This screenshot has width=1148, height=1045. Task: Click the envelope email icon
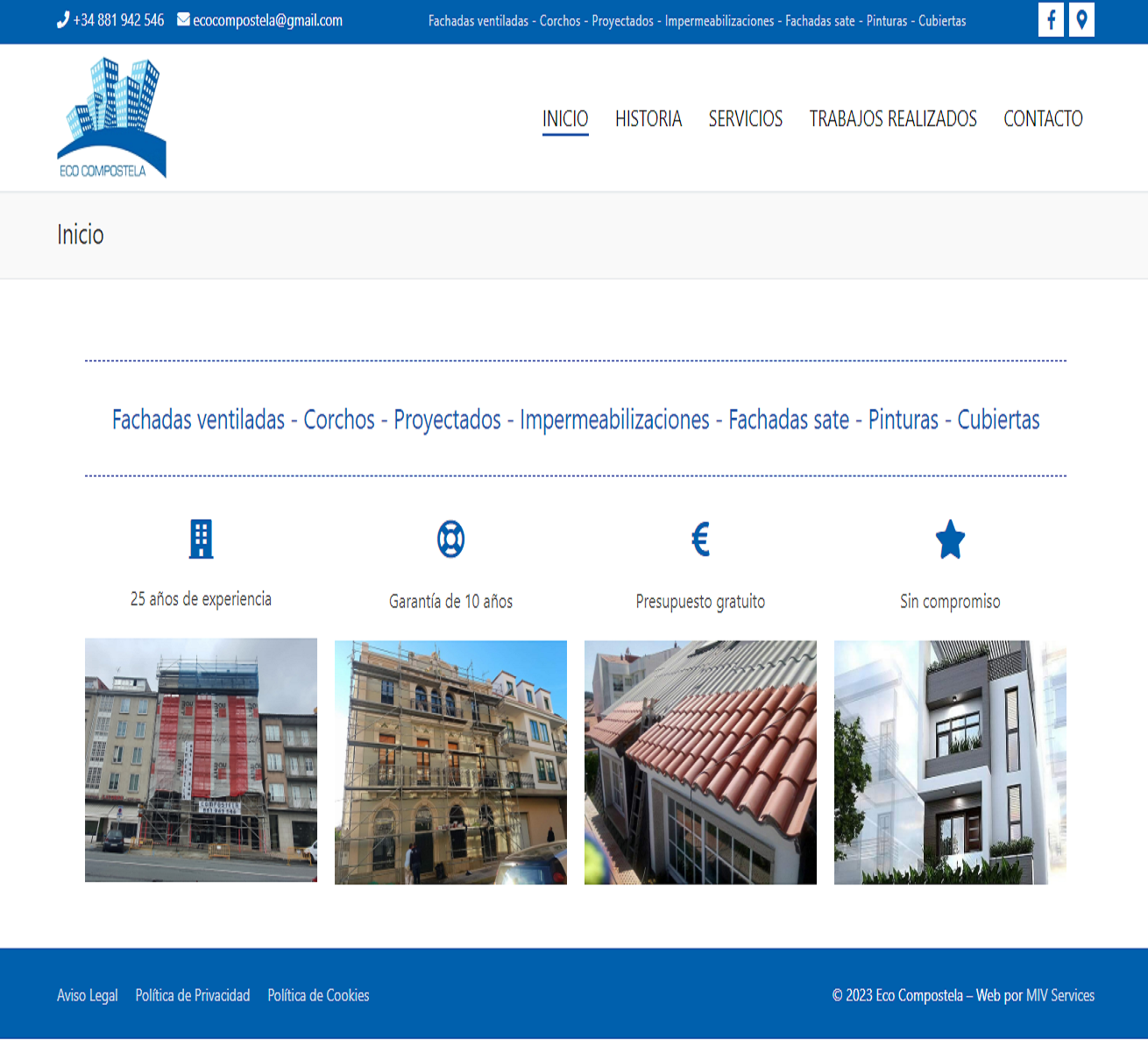coord(183,19)
